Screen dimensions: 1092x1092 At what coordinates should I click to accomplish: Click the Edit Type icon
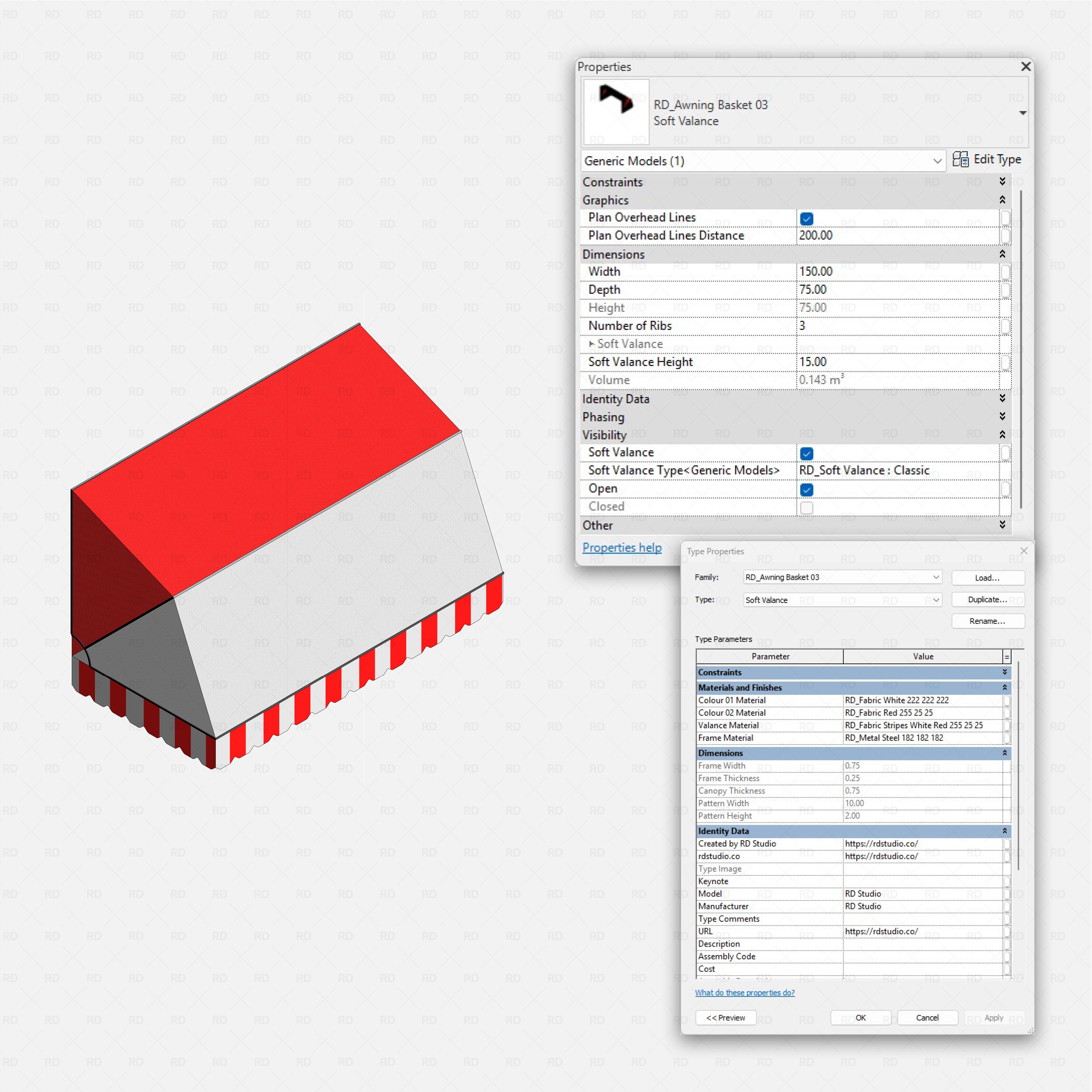(x=960, y=159)
